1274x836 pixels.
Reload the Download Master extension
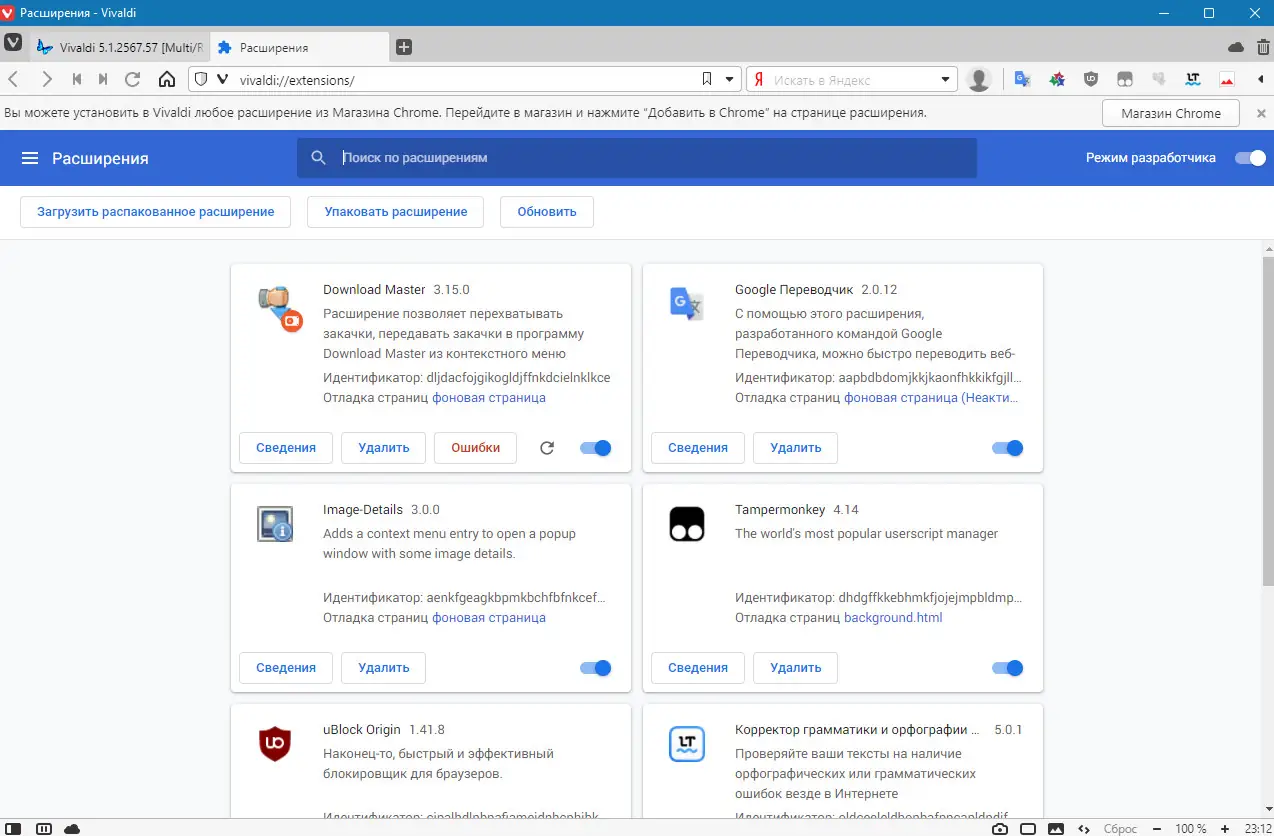pyautogui.click(x=547, y=448)
